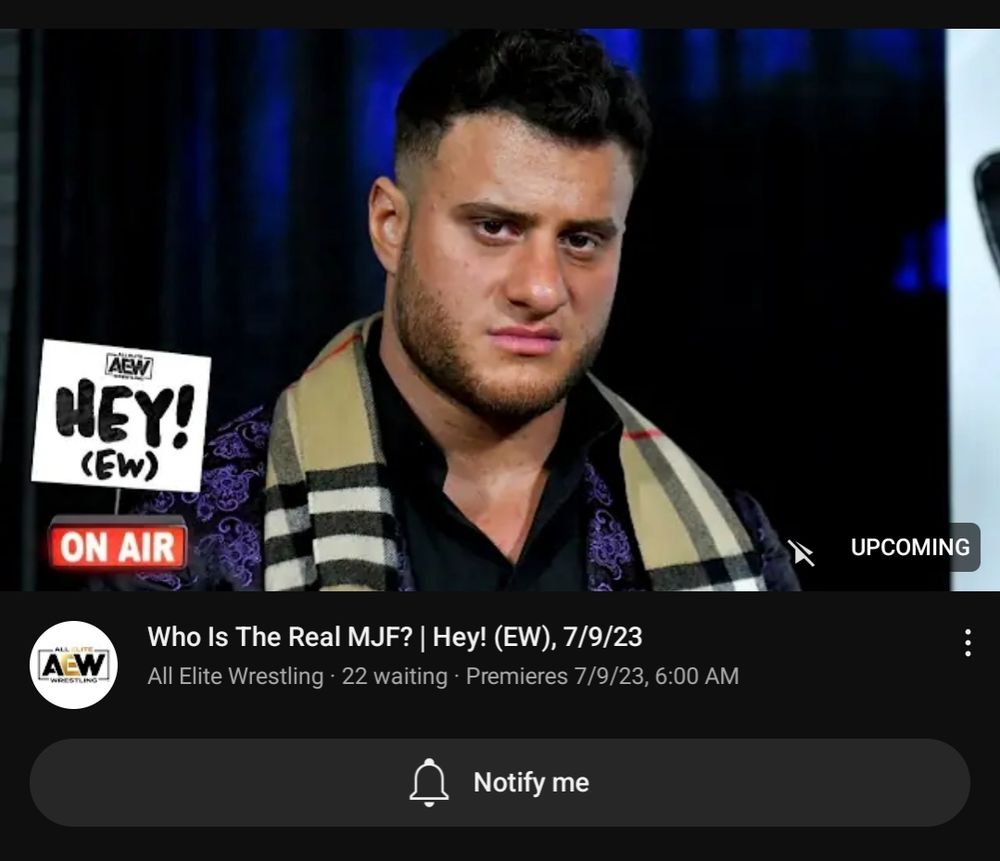Open the three-dot video options menu

click(x=967, y=642)
